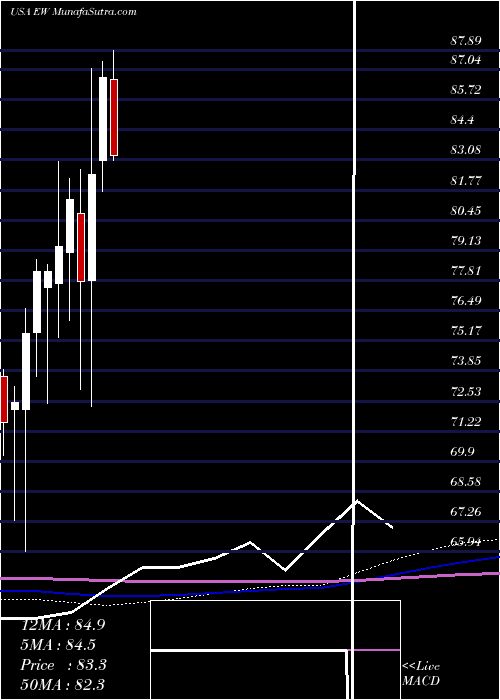
Task: Click the 77.81 price axis label
Action: (466, 271)
